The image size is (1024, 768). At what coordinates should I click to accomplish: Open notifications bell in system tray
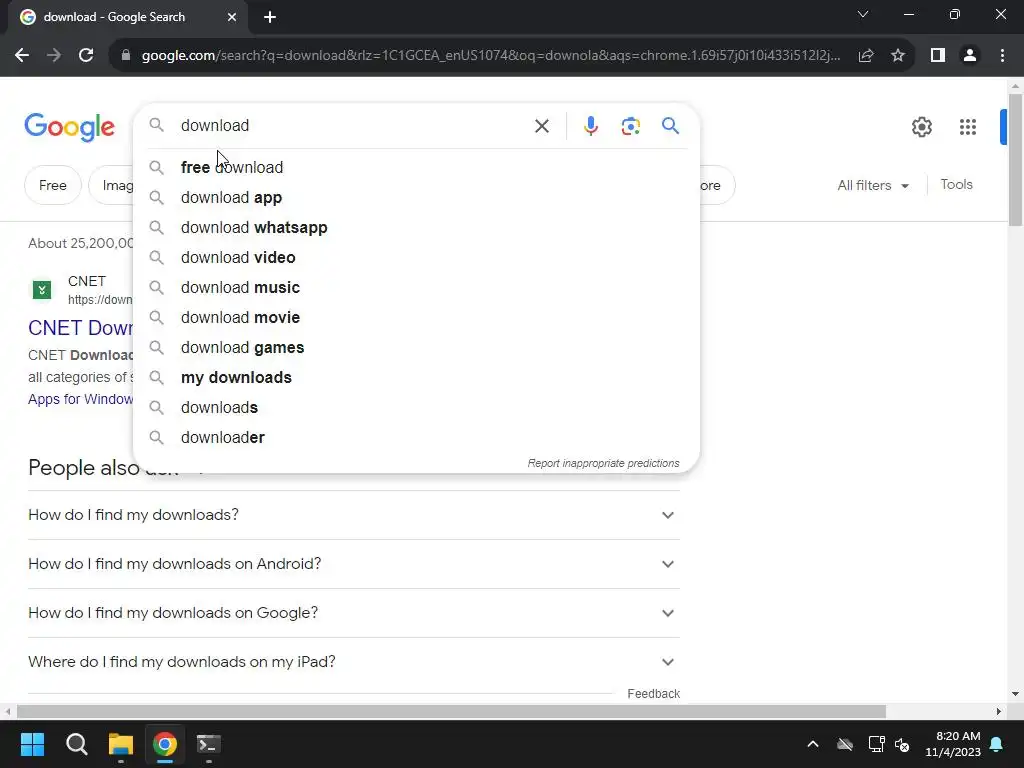coord(997,744)
